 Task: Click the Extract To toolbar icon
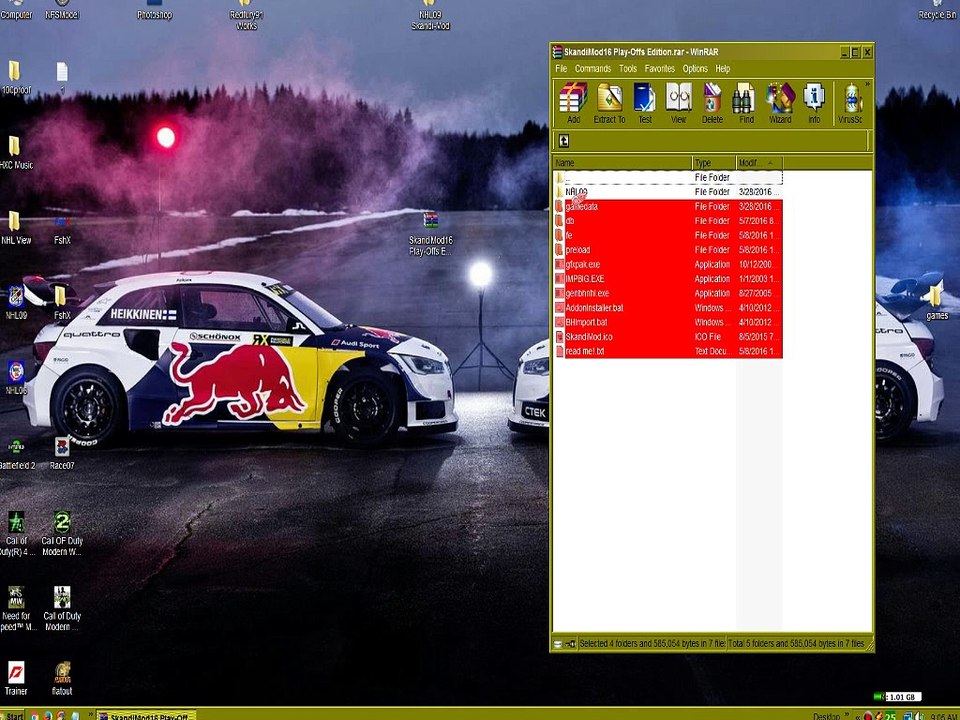[x=609, y=103]
